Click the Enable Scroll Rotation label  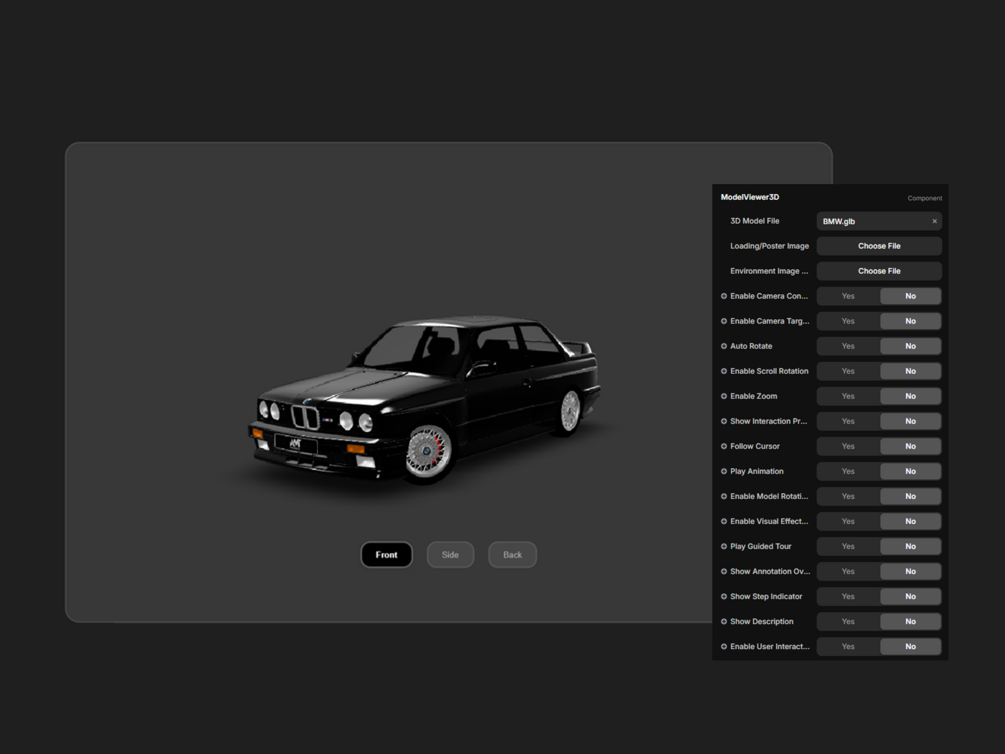pyautogui.click(x=769, y=371)
